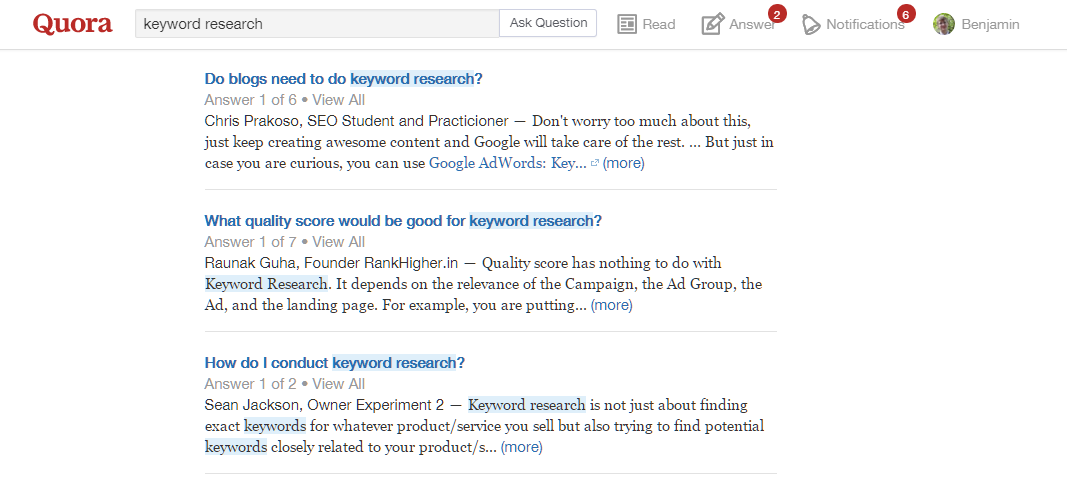Screen dimensions: 1067x492
Task: Open the Answer pencil icon
Action: tap(712, 24)
